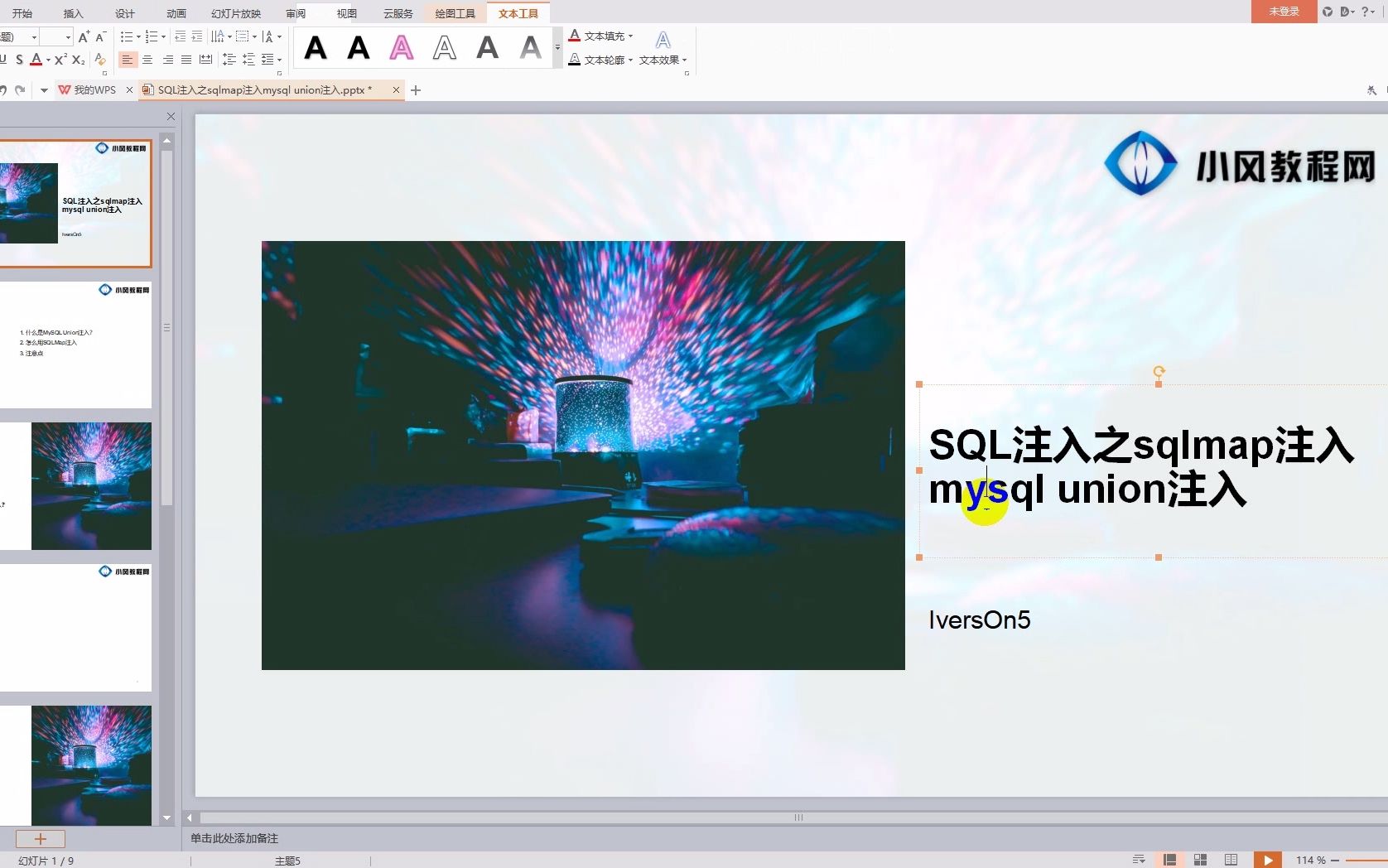Toggle justified paragraph alignment
The image size is (1388, 868).
click(186, 60)
